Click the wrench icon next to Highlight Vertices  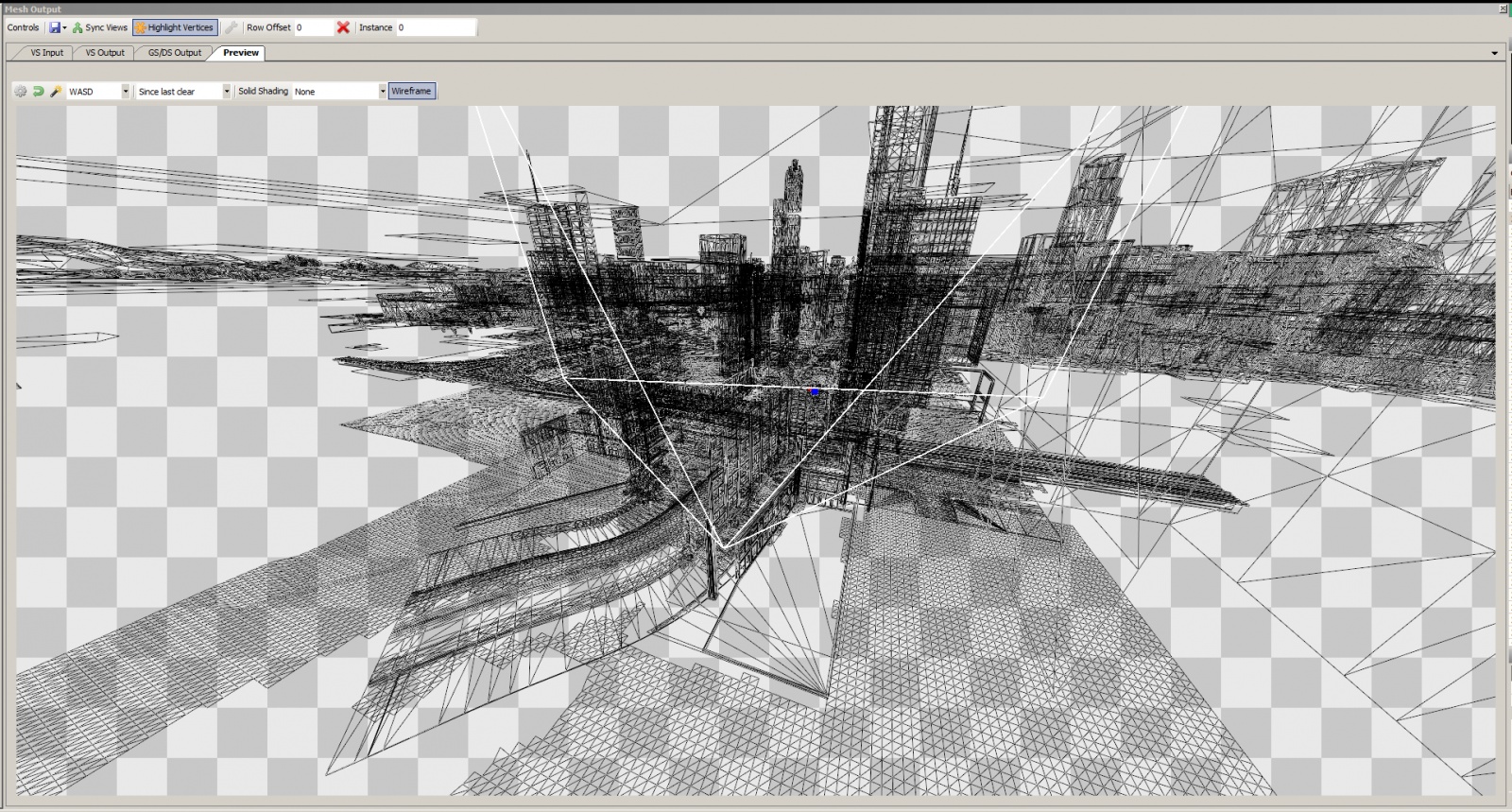pos(231,27)
